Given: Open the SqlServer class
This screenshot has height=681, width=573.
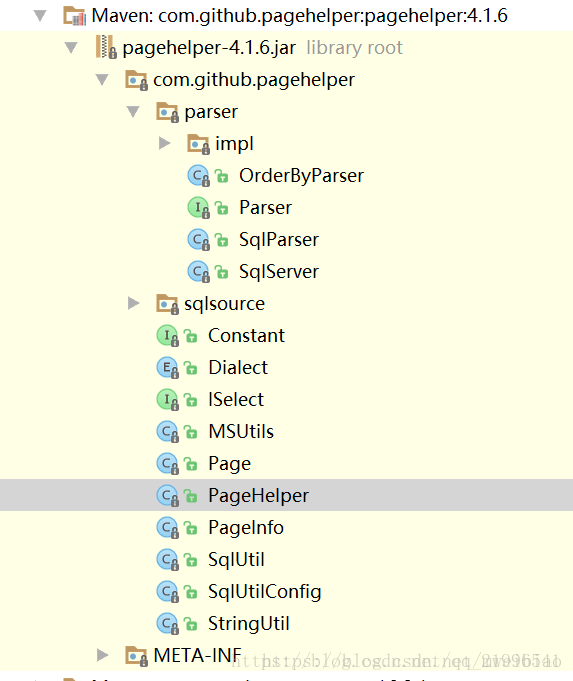Looking at the screenshot, I should [x=279, y=271].
